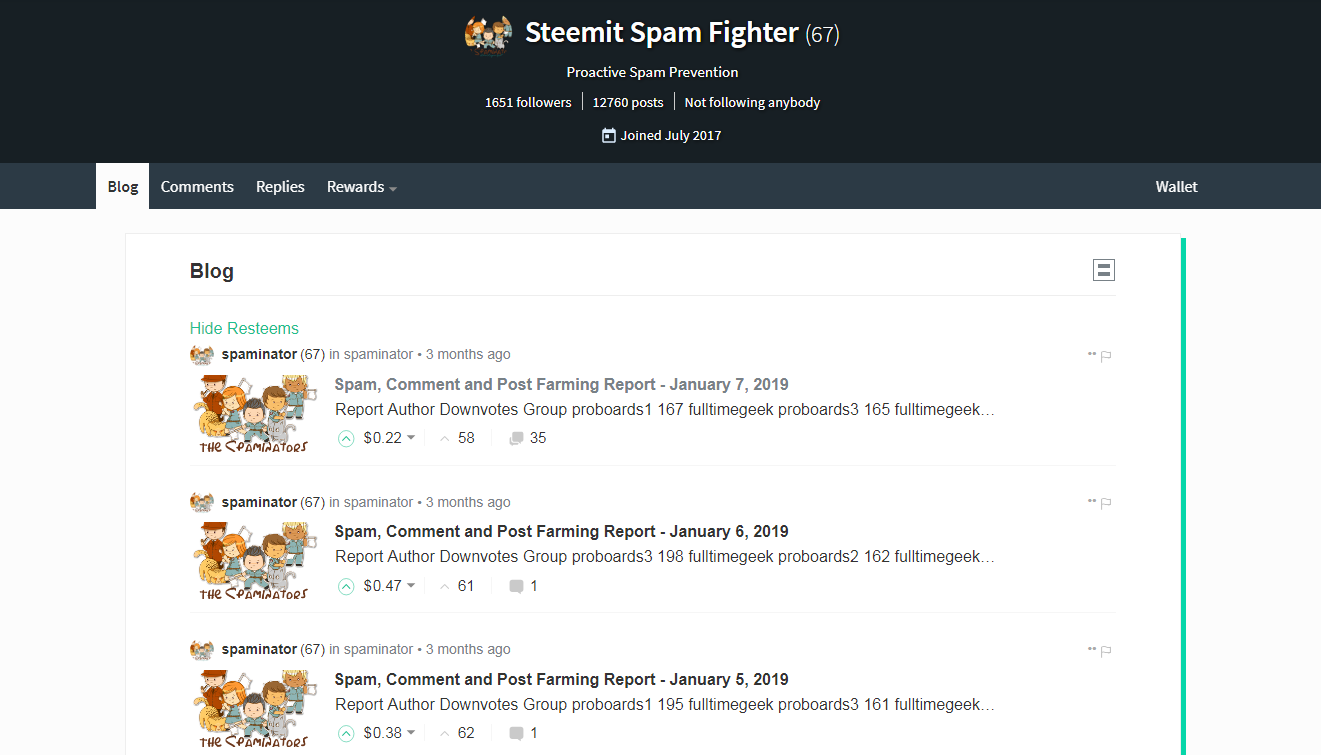
Task: Open the $0.22 payout details dropdown
Action: coord(410,438)
